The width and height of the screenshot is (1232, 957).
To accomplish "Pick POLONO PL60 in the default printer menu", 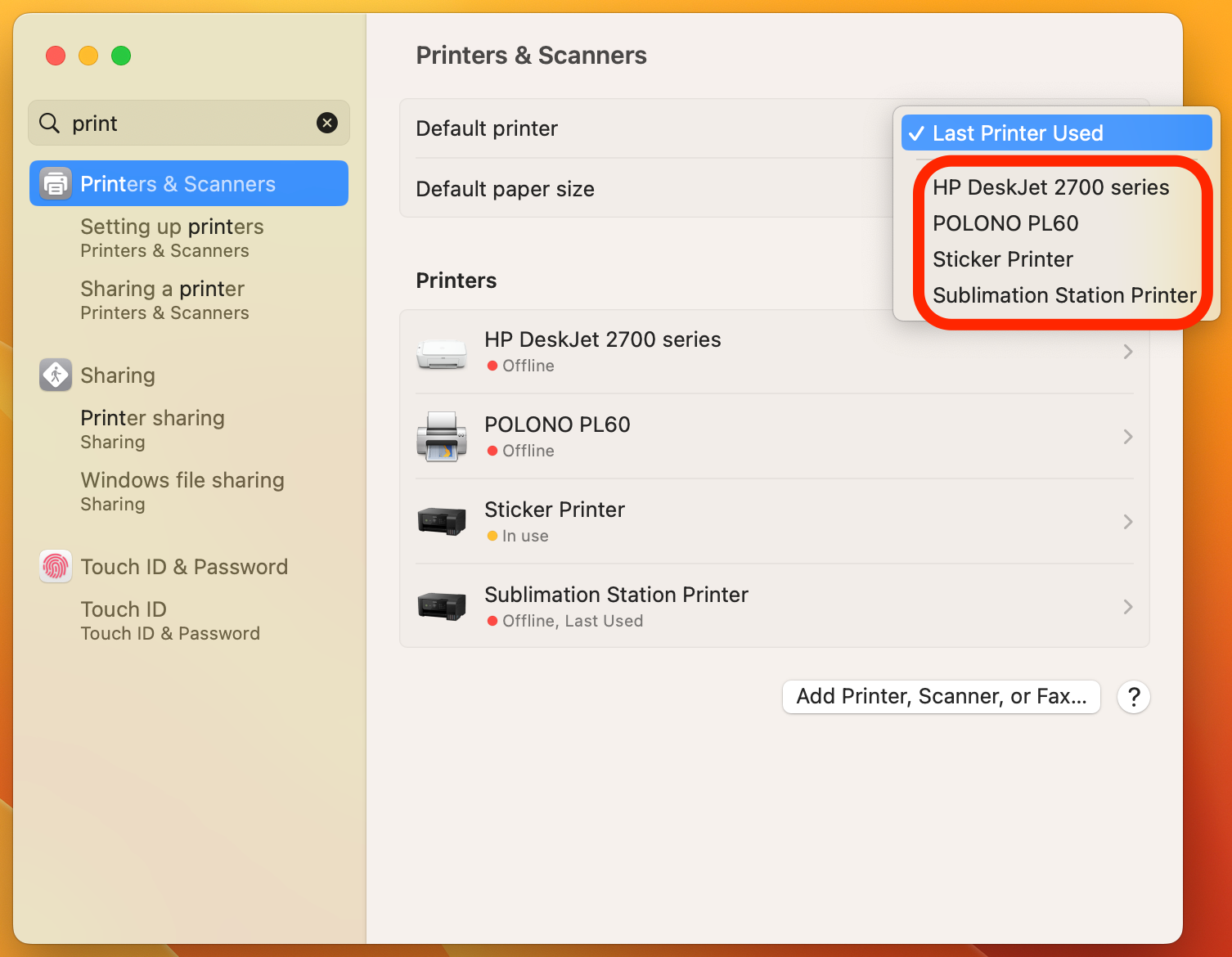I will click(1005, 223).
